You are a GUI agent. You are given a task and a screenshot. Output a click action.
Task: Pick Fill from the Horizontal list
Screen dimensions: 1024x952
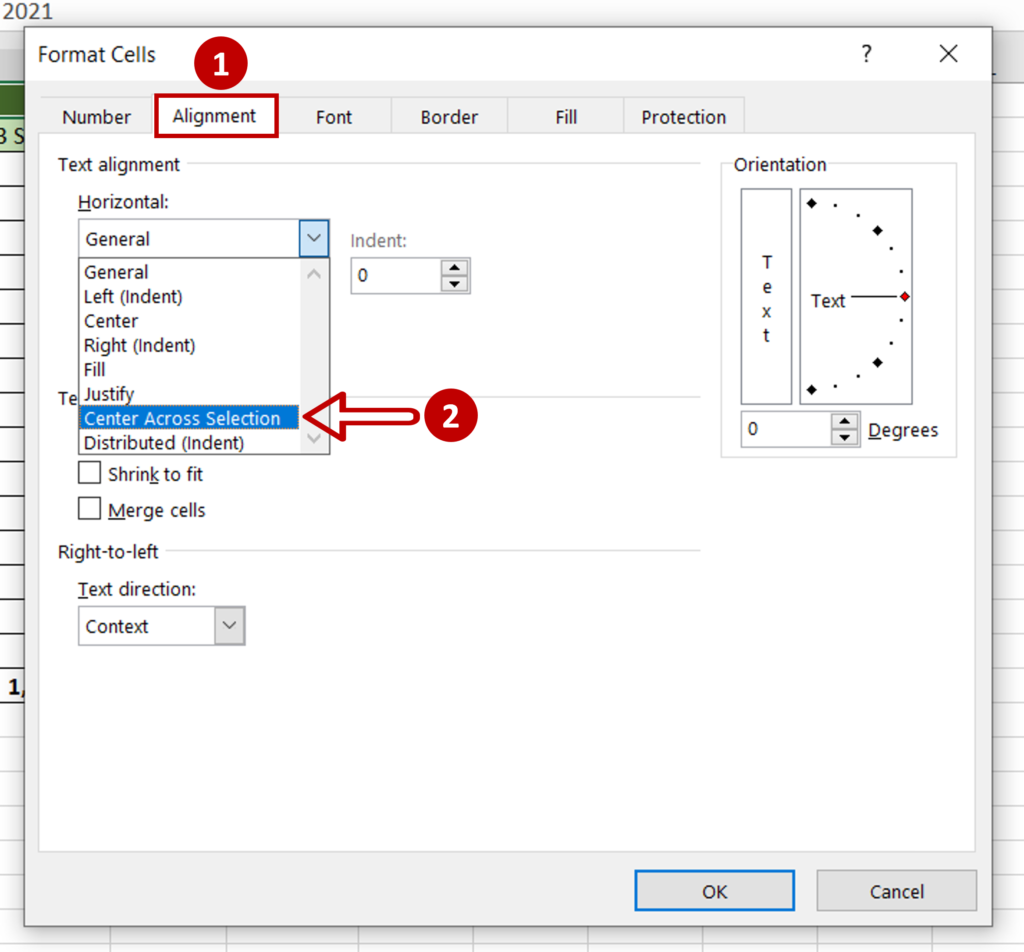pos(189,370)
